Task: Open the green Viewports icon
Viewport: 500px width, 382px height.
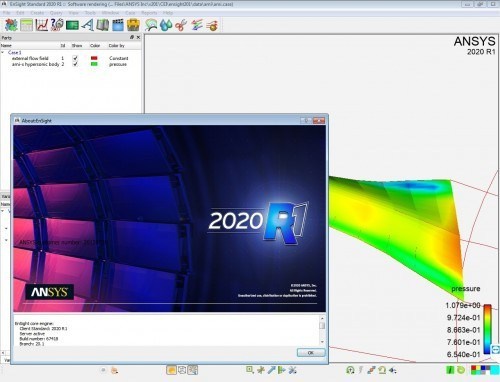Action: click(72, 25)
